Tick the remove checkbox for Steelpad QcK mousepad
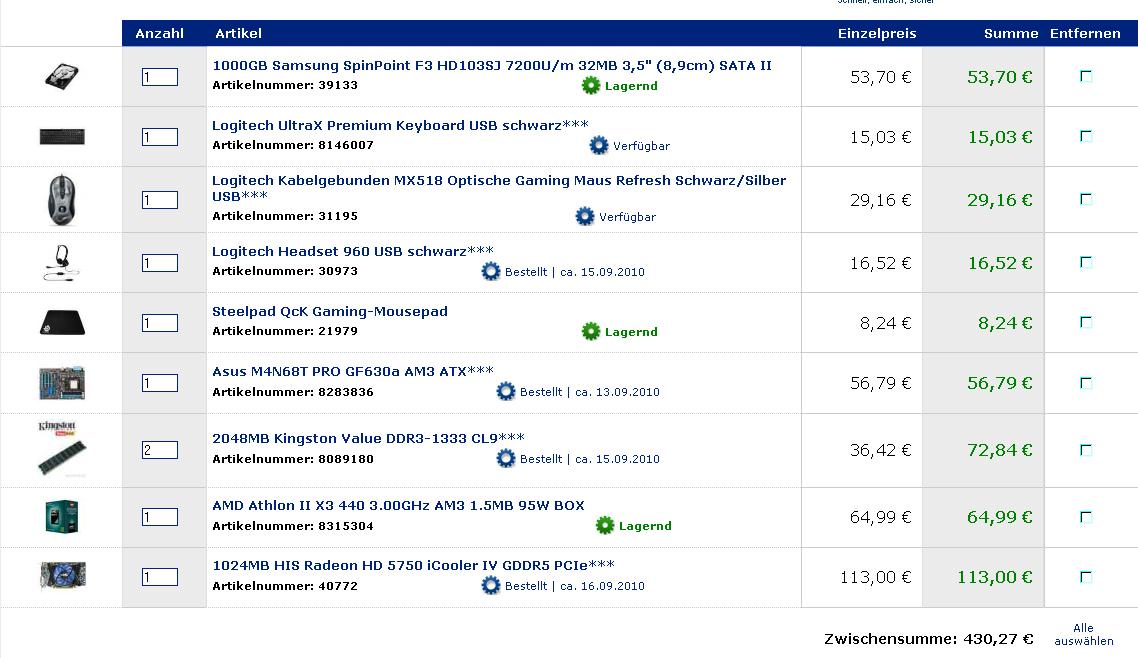This screenshot has height=658, width=1138. click(x=1086, y=322)
